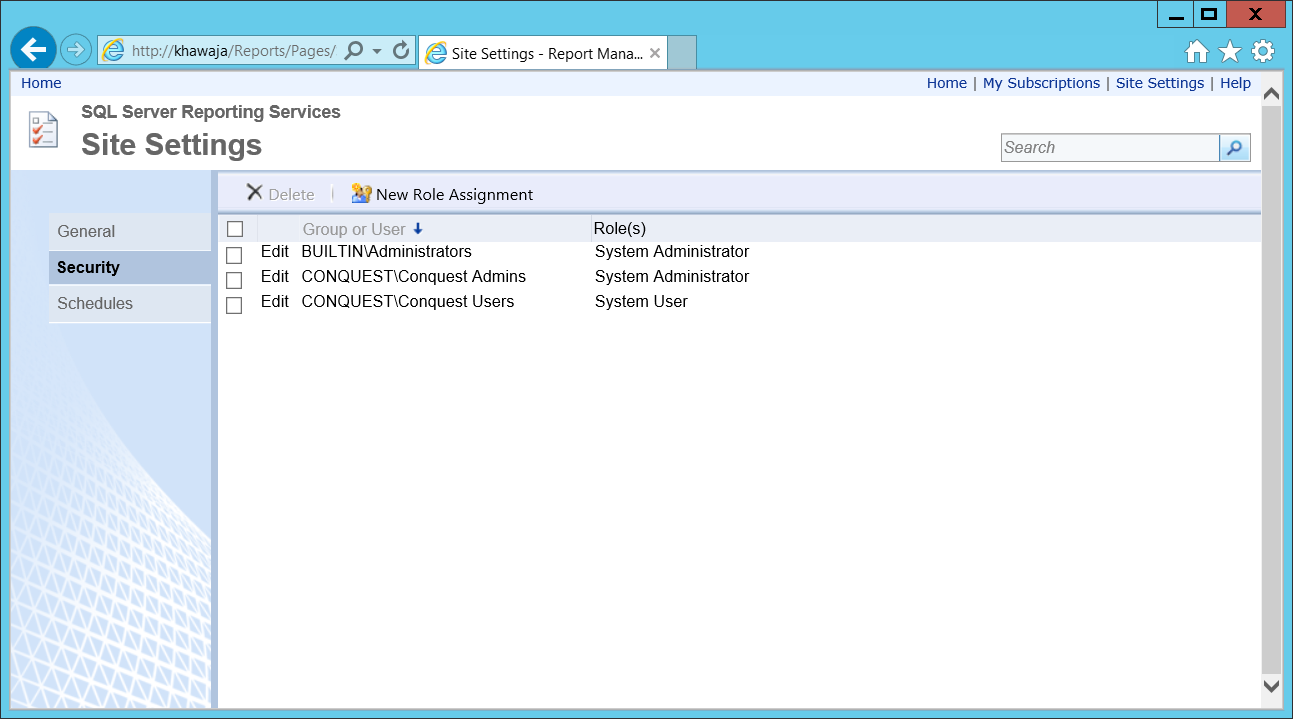1293x719 pixels.
Task: Maximize the browser window
Action: pyautogui.click(x=1210, y=14)
